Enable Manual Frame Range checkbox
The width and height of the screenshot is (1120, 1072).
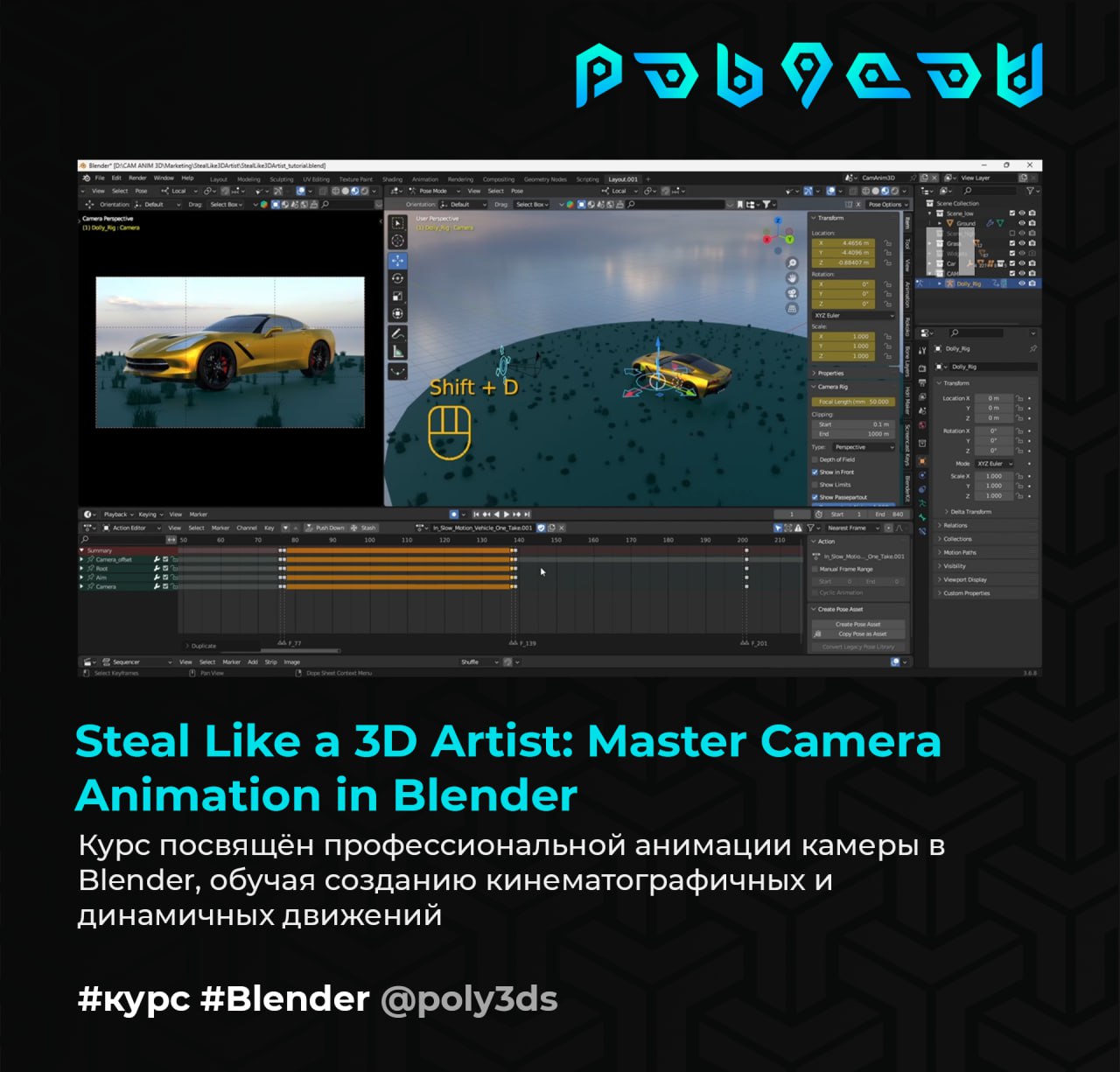coord(815,569)
